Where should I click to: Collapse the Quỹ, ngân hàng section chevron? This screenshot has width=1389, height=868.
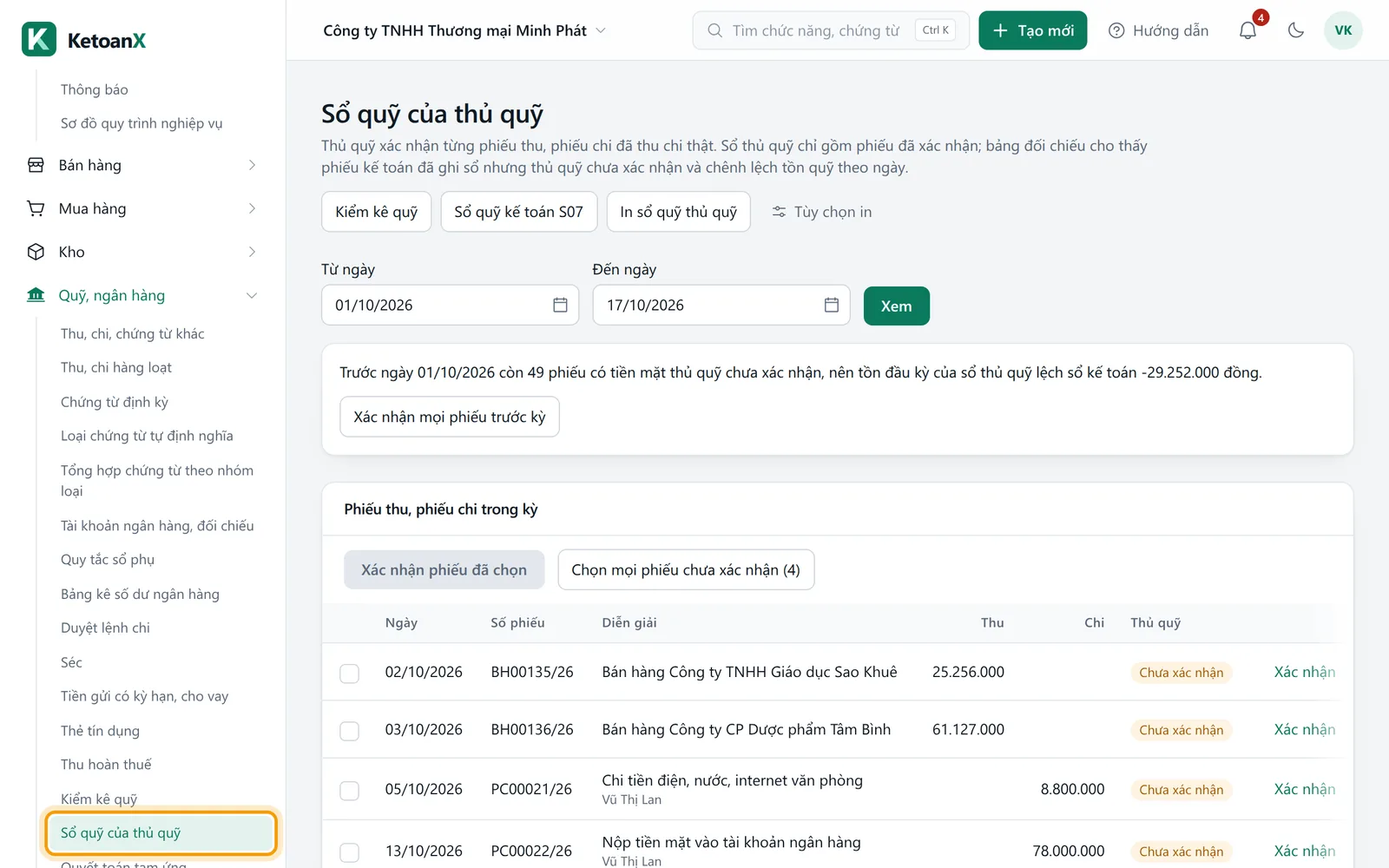252,295
